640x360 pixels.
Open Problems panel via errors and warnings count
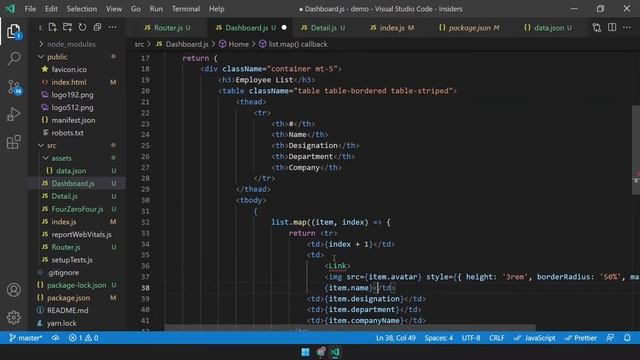pyautogui.click(x=83, y=338)
